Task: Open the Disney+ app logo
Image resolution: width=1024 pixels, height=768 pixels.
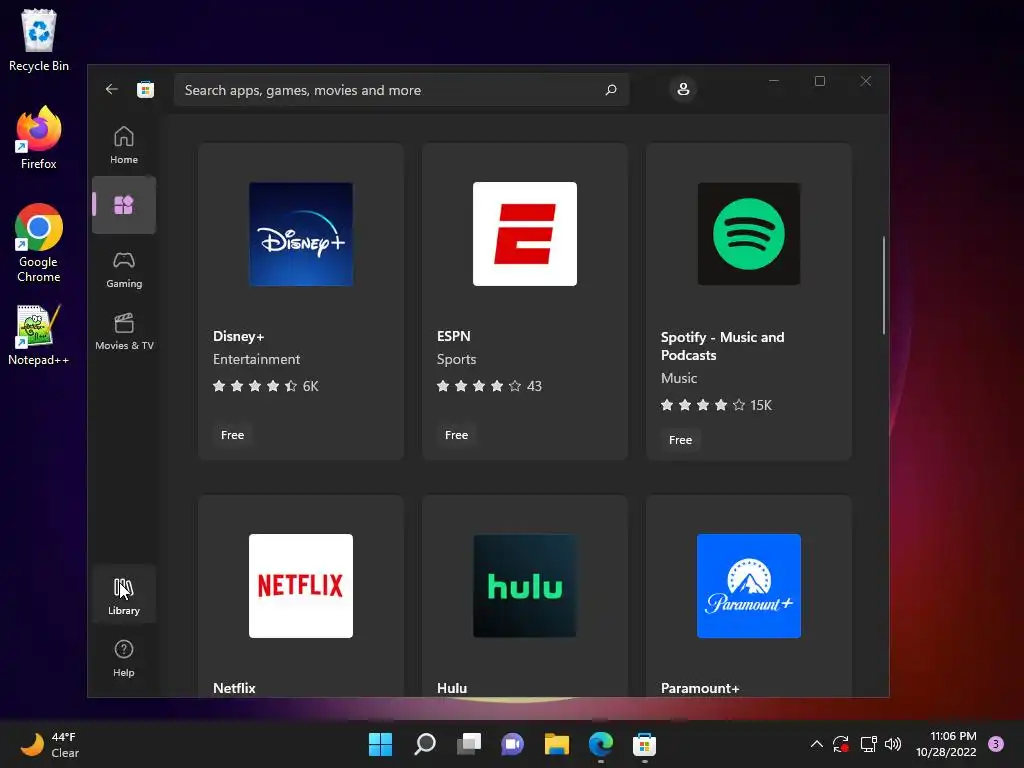Action: tap(301, 234)
